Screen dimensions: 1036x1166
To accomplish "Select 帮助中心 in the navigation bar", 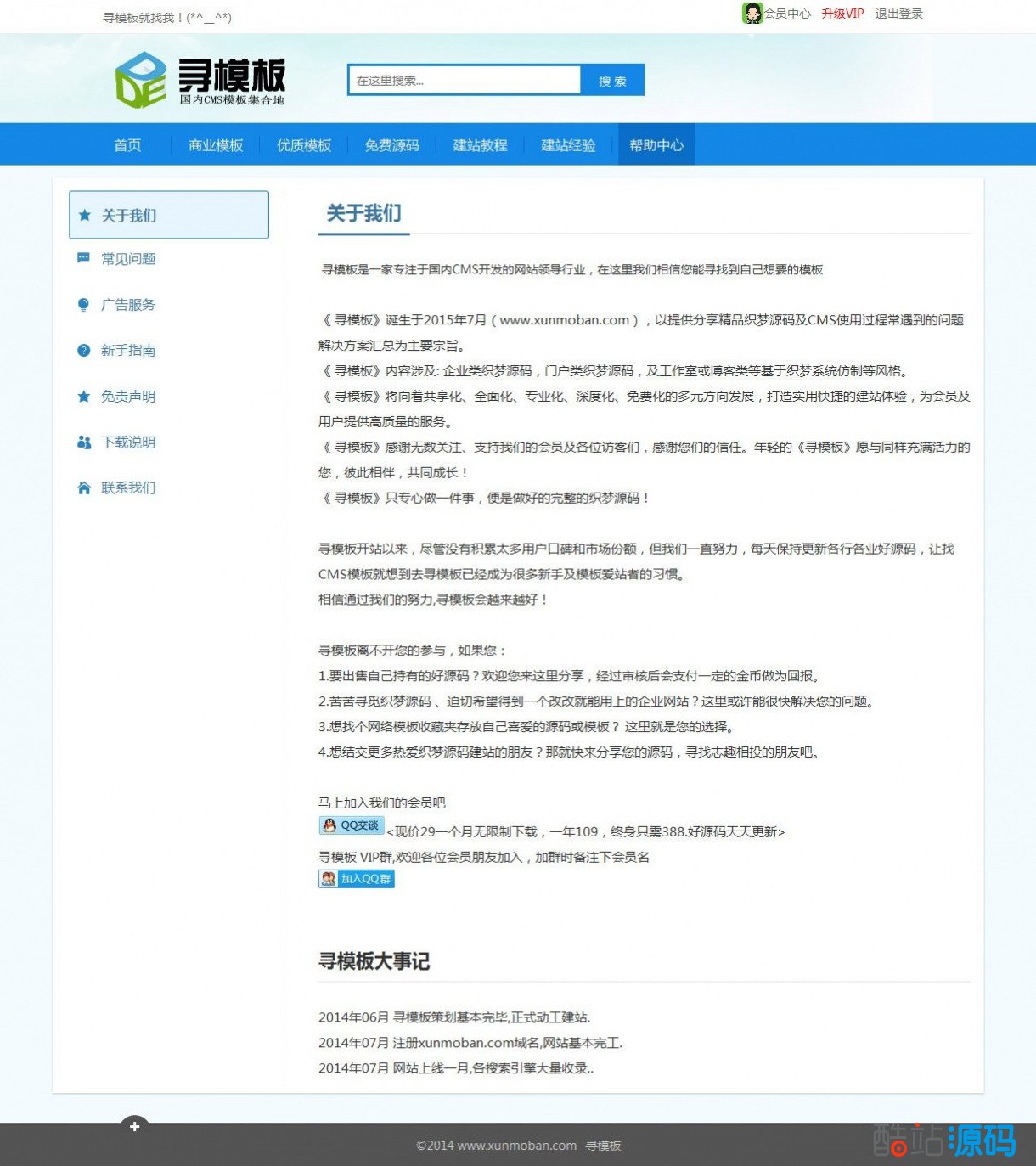I will [x=656, y=145].
